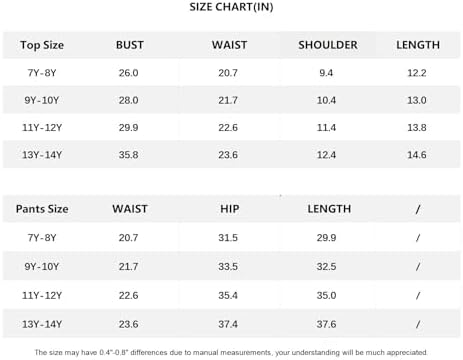
Task: Click the SIZE CHART(IN) title
Action: (x=231, y=7)
